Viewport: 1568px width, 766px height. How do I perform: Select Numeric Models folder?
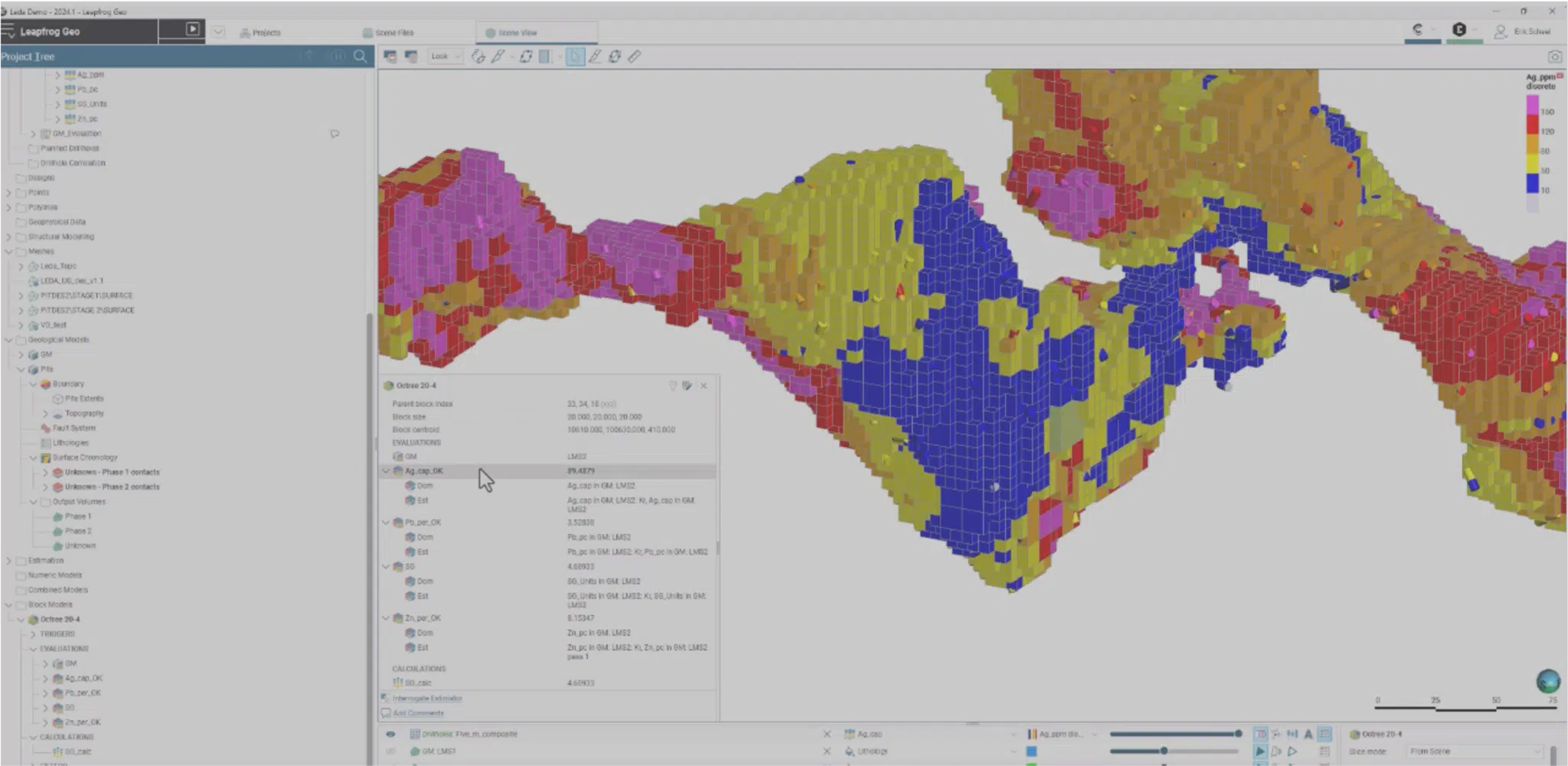54,575
